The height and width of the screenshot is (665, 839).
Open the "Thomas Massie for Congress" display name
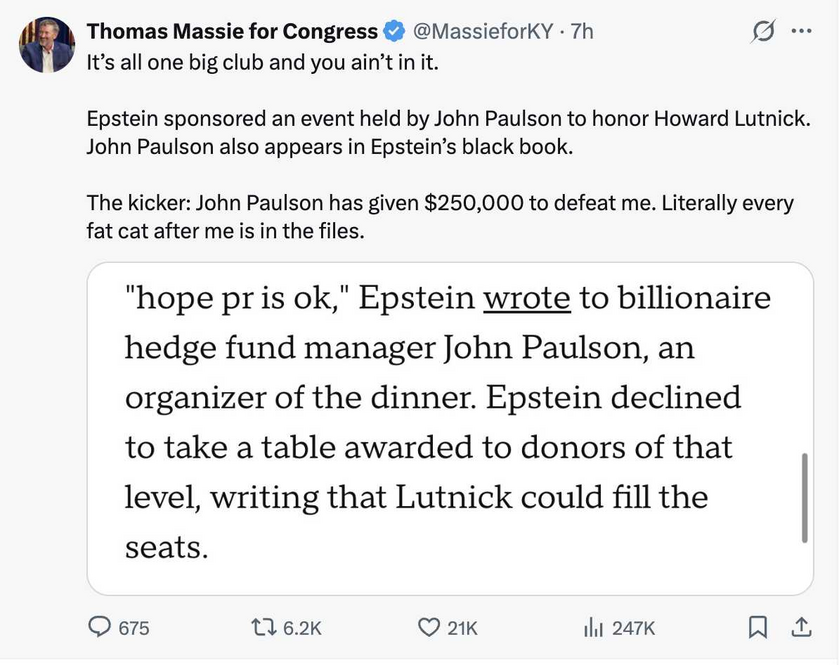point(232,31)
